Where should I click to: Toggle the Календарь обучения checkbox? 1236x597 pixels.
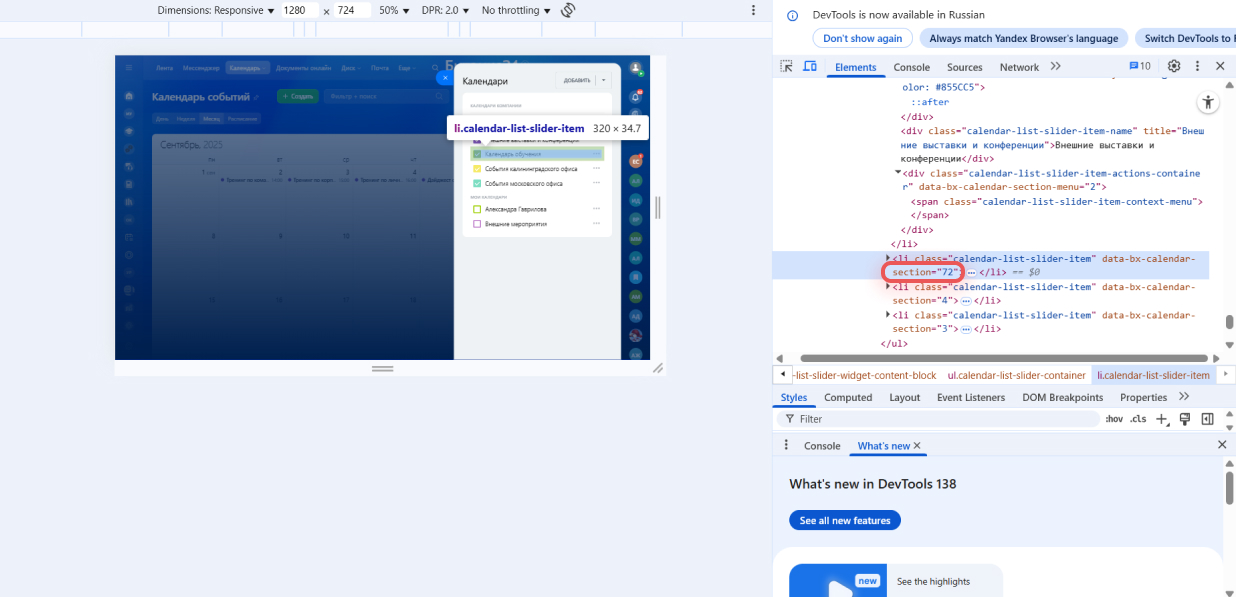[x=477, y=154]
